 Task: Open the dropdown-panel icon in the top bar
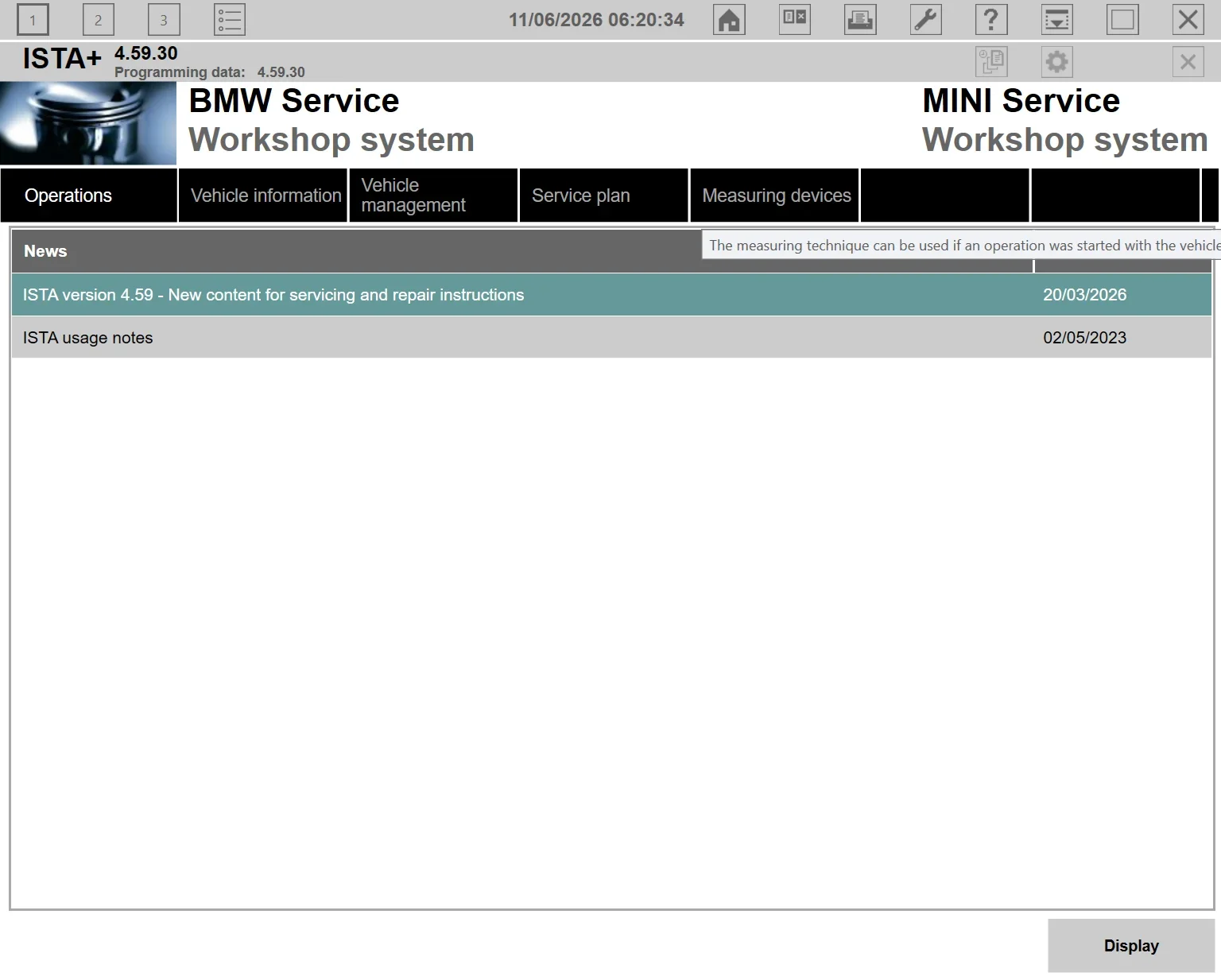(x=1056, y=20)
